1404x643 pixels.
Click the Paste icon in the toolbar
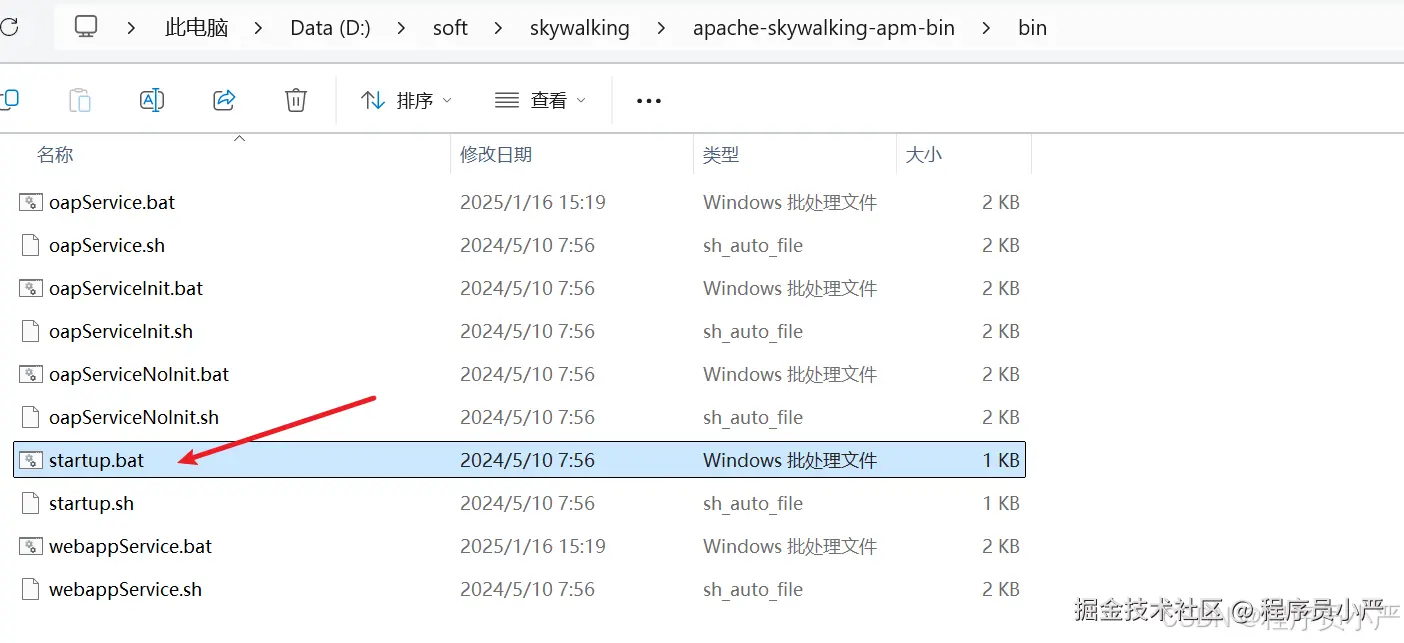pos(80,99)
